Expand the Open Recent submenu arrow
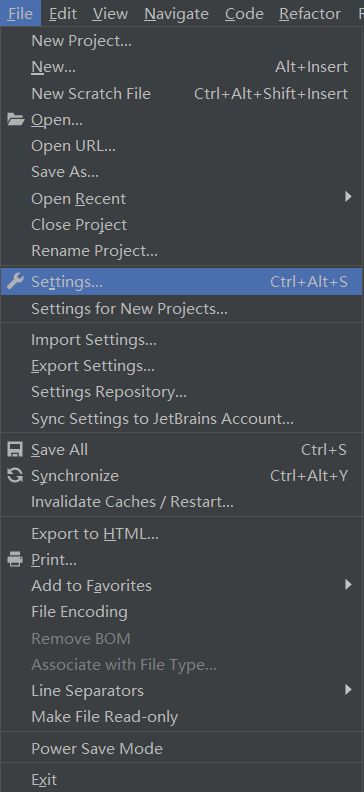The width and height of the screenshot is (364, 792). click(348, 196)
